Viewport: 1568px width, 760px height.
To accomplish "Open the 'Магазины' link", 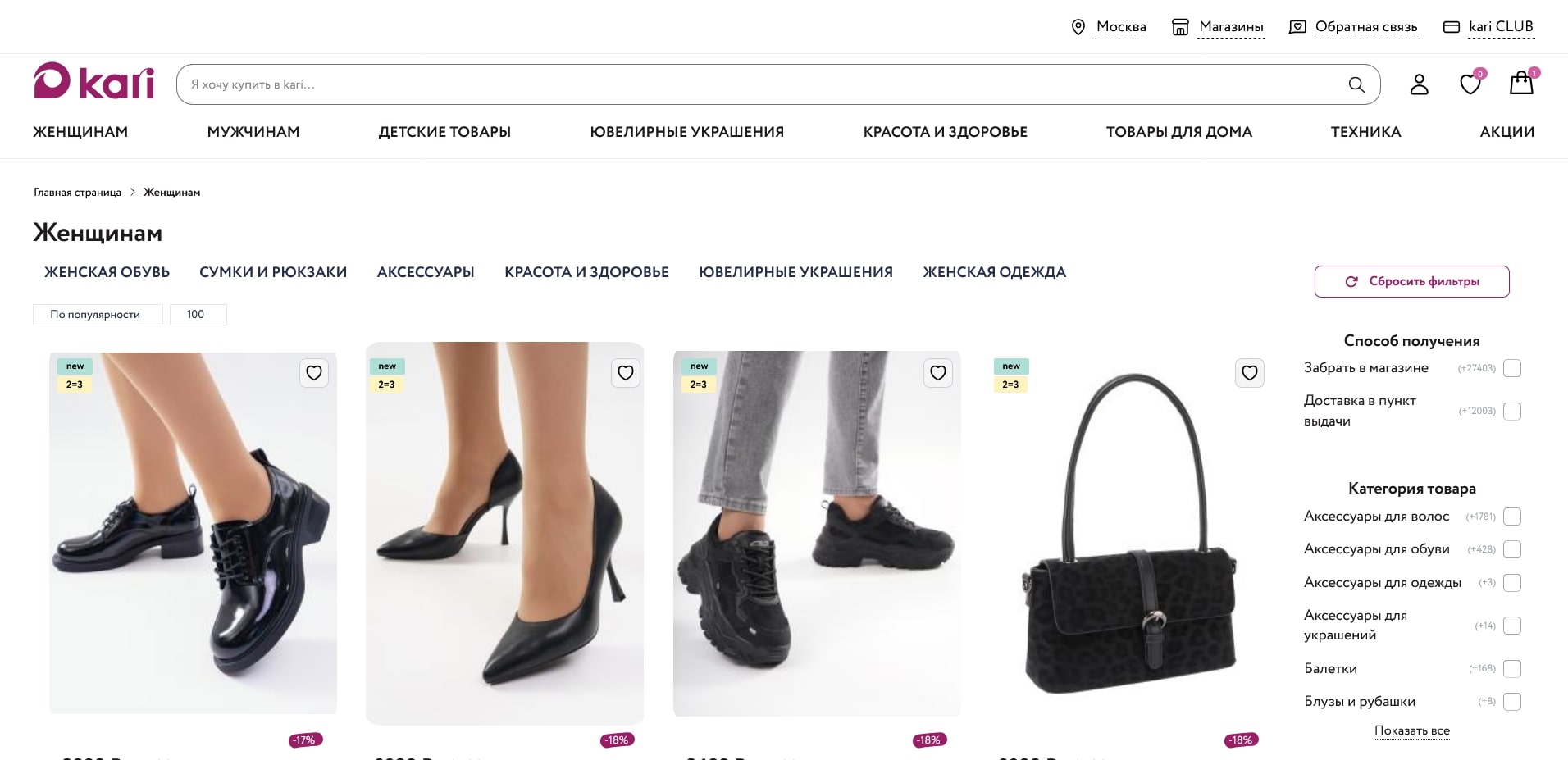I will 1230,27.
